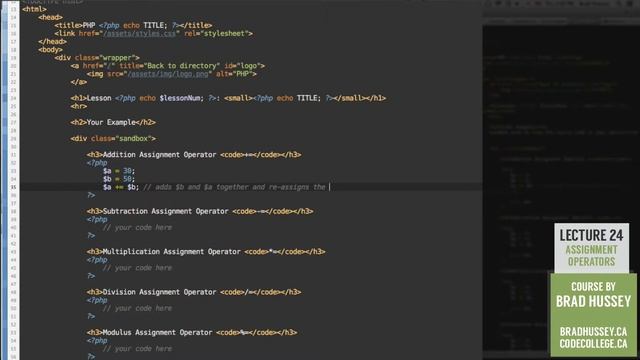Click the <h1>Lesson heading line
The height and width of the screenshot is (360, 640).
pos(228,98)
